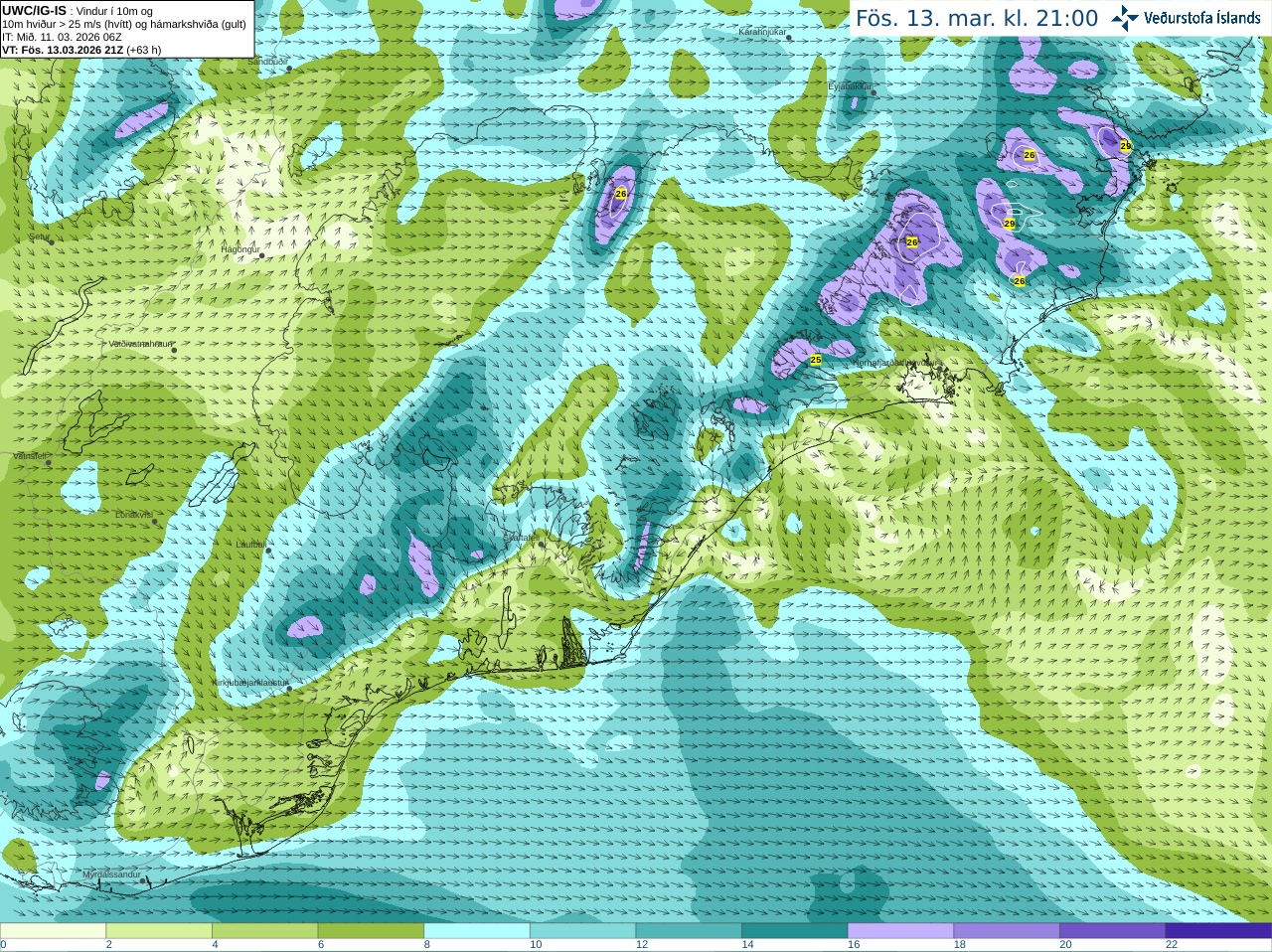The width and height of the screenshot is (1272, 952).
Task: Click the Hágöngur station label
Action: [x=239, y=249]
